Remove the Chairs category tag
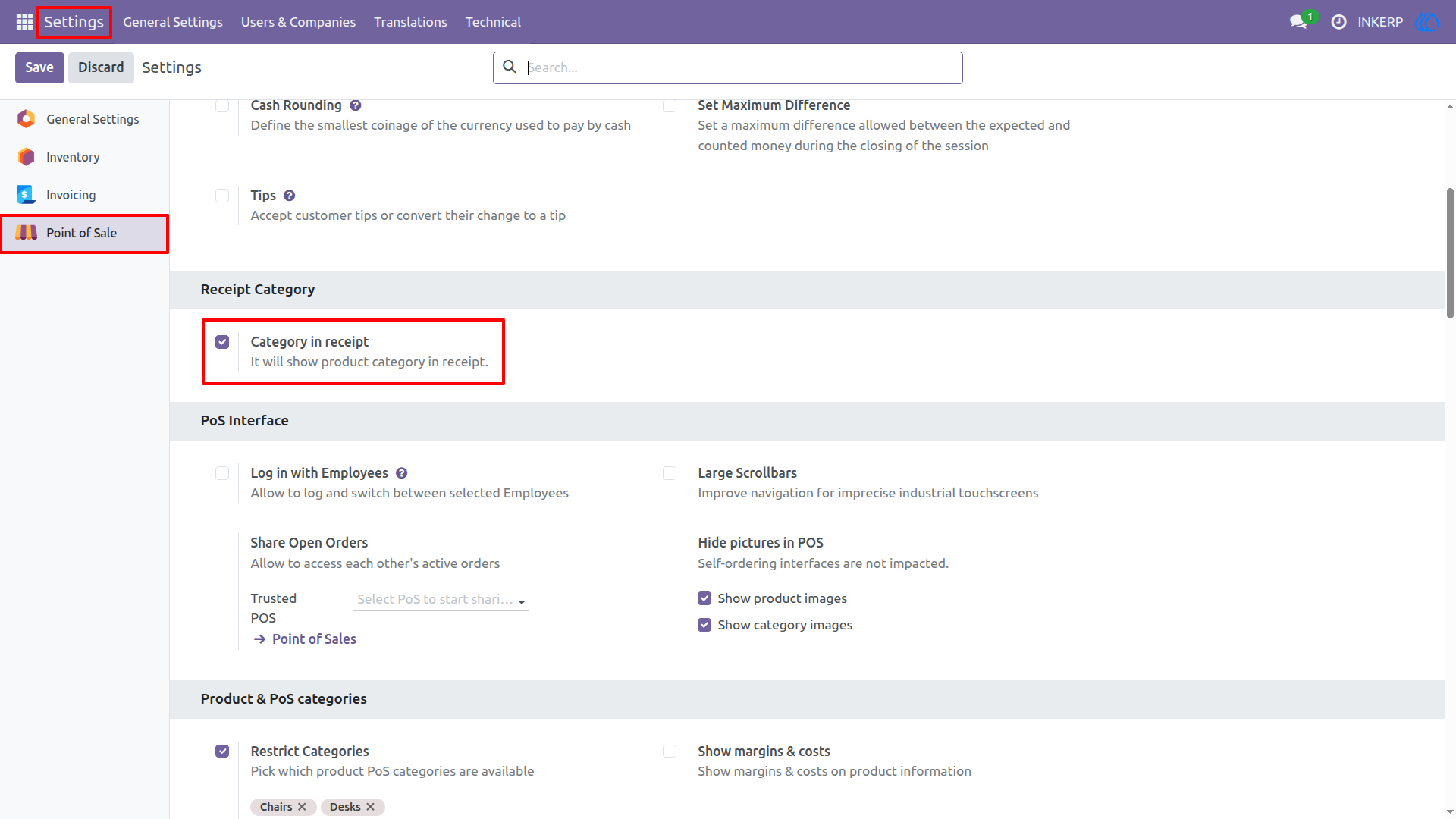 (x=302, y=807)
